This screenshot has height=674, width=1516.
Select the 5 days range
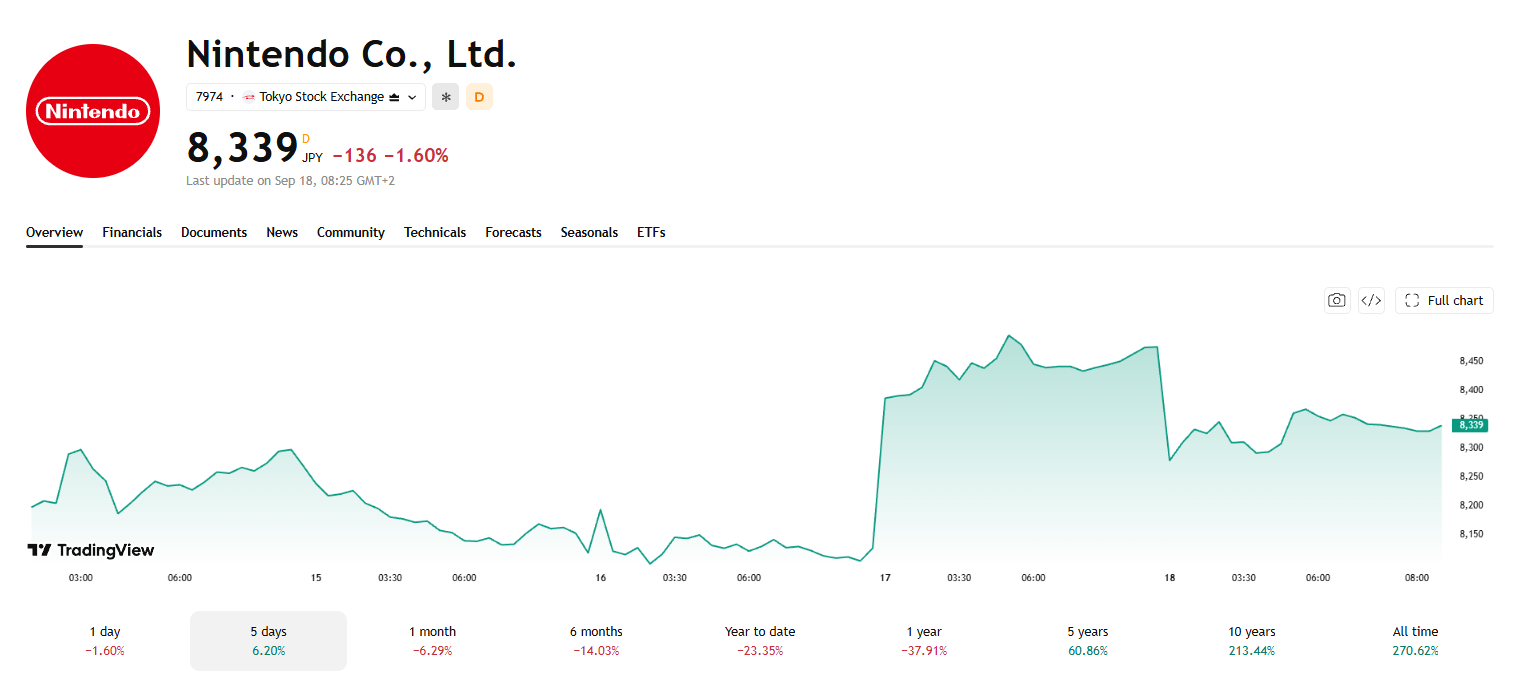[268, 641]
